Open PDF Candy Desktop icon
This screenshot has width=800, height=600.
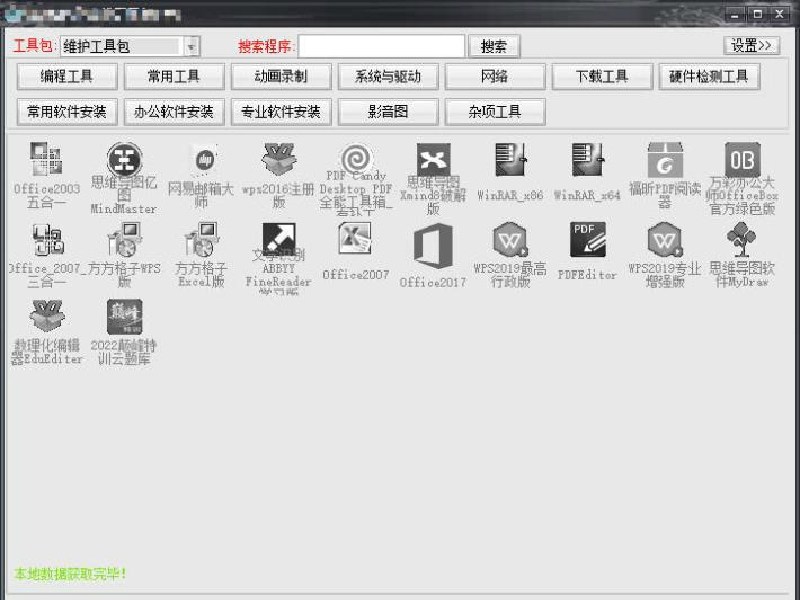pos(356,158)
